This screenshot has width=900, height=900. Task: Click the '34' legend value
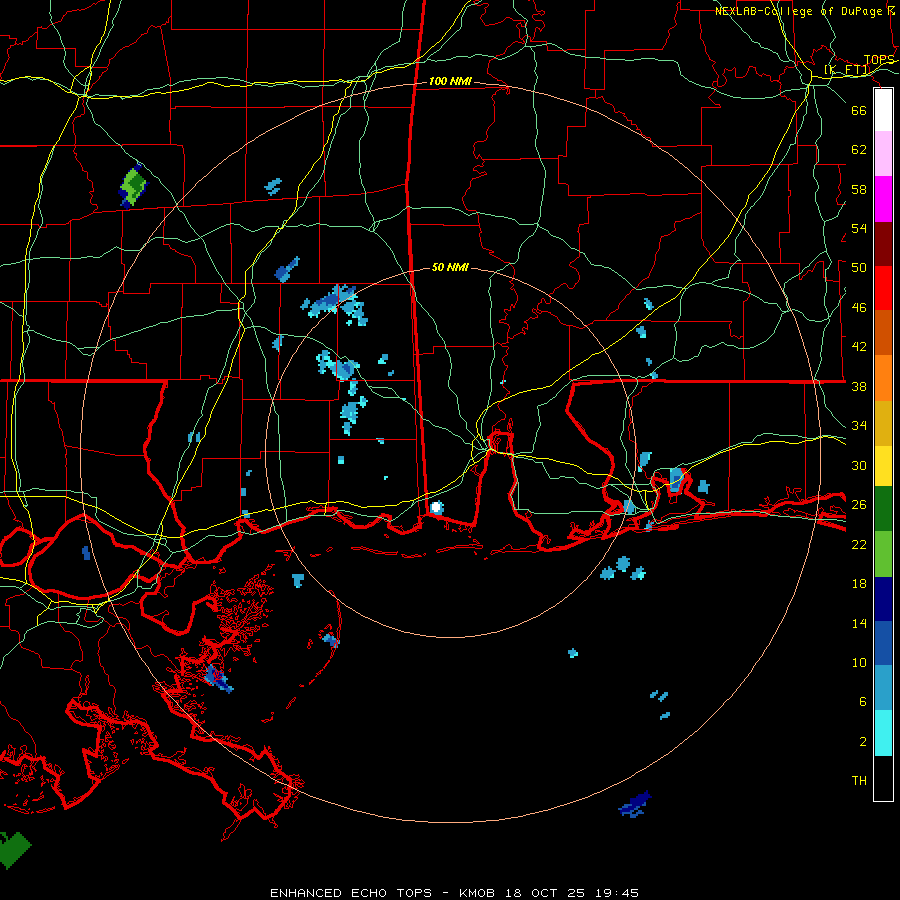point(859,426)
